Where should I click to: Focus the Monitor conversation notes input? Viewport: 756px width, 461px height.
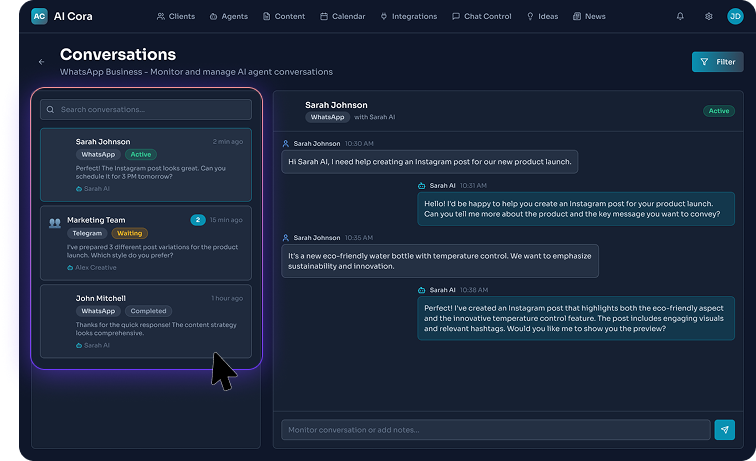click(495, 430)
